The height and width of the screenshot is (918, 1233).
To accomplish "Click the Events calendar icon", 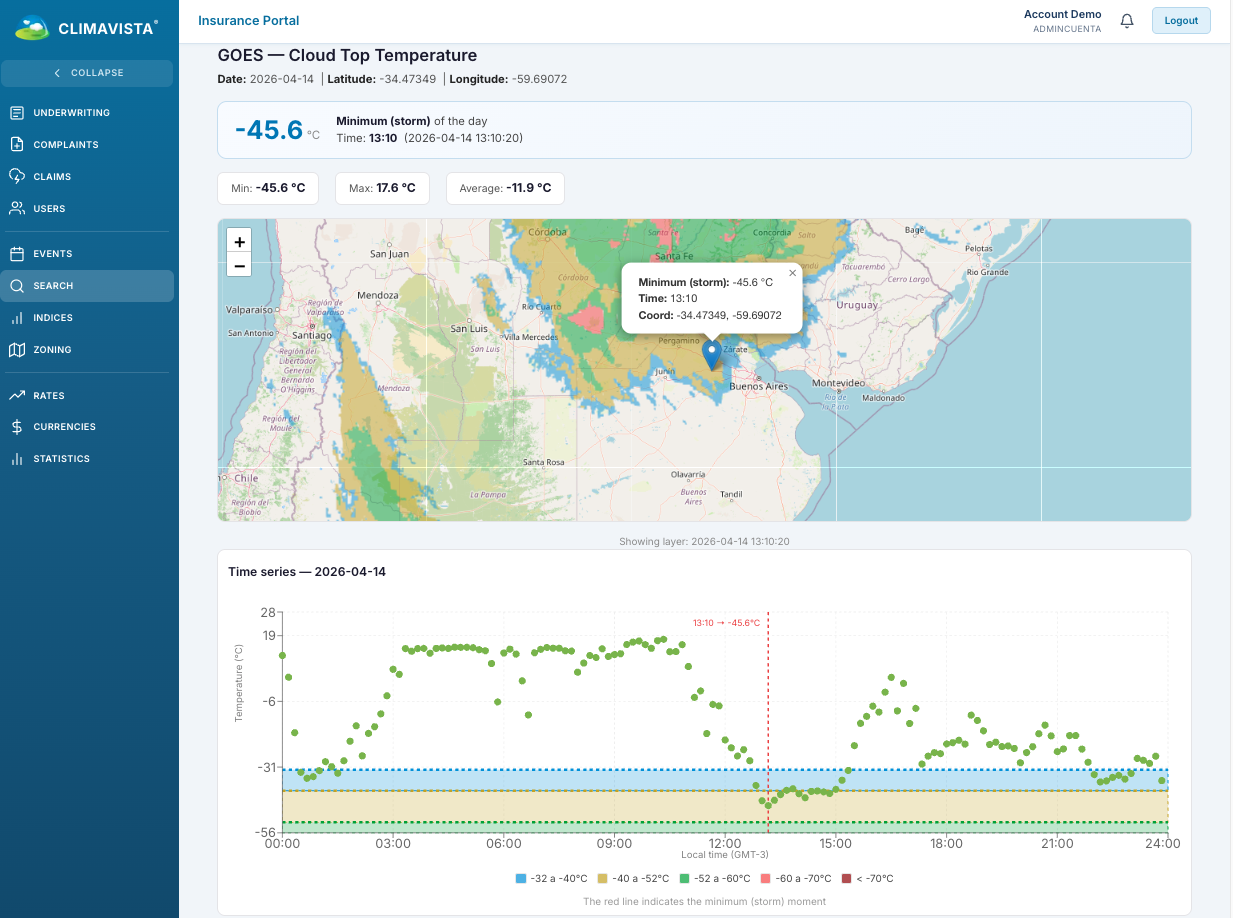I will click(17, 254).
